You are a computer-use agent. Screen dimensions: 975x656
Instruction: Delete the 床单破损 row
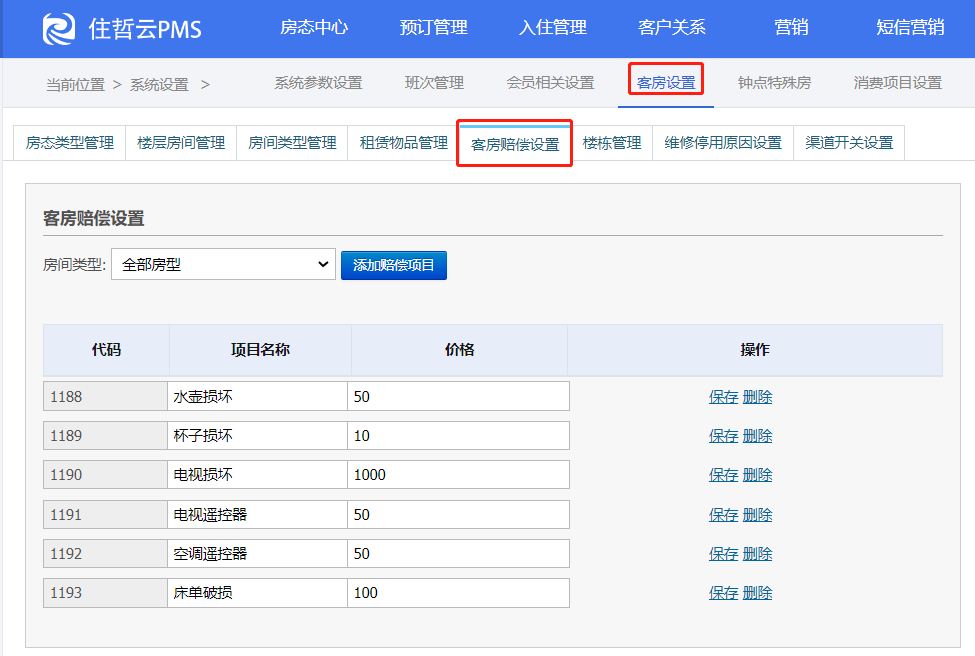click(x=757, y=593)
